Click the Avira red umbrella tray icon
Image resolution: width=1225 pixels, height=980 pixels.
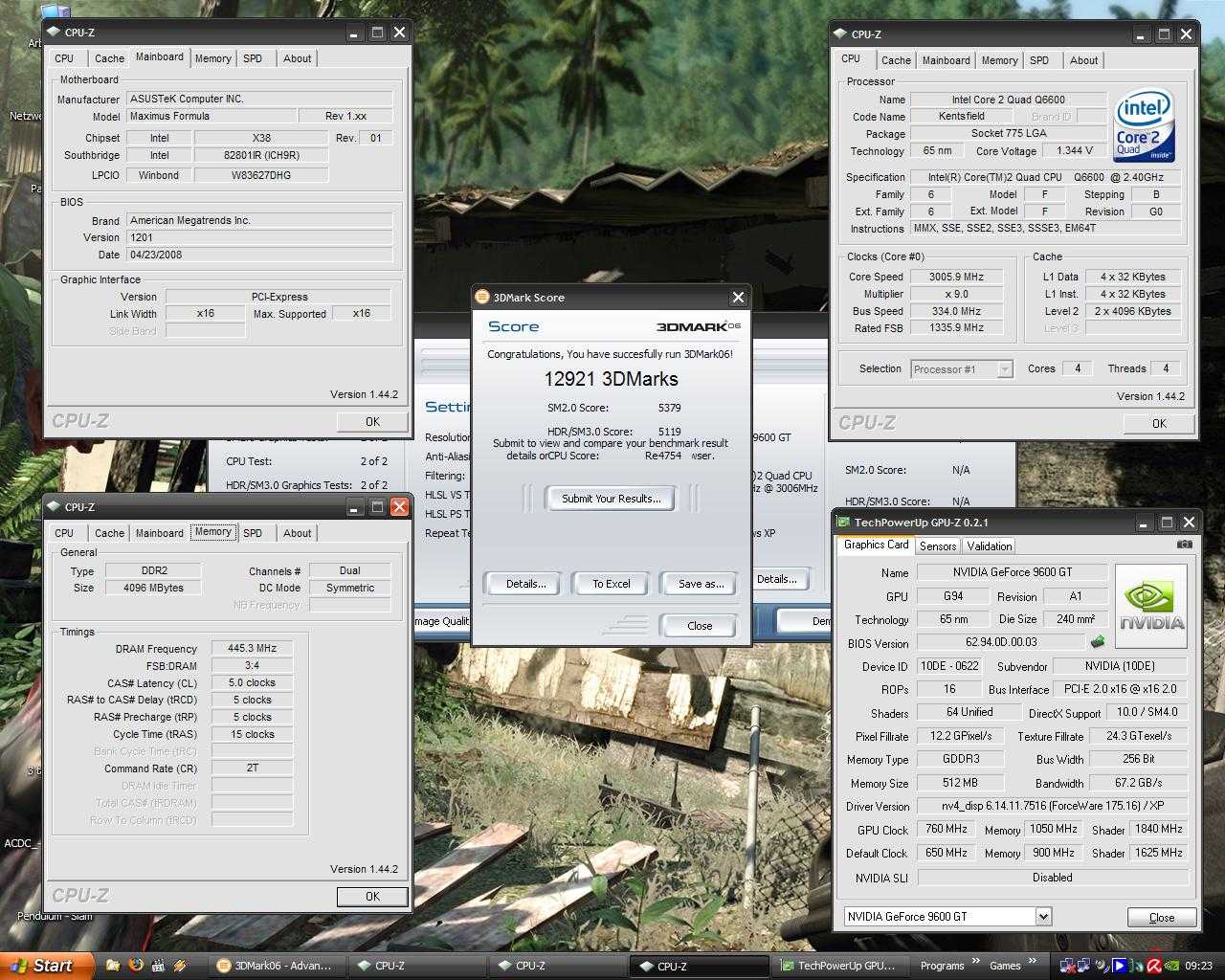1155,966
